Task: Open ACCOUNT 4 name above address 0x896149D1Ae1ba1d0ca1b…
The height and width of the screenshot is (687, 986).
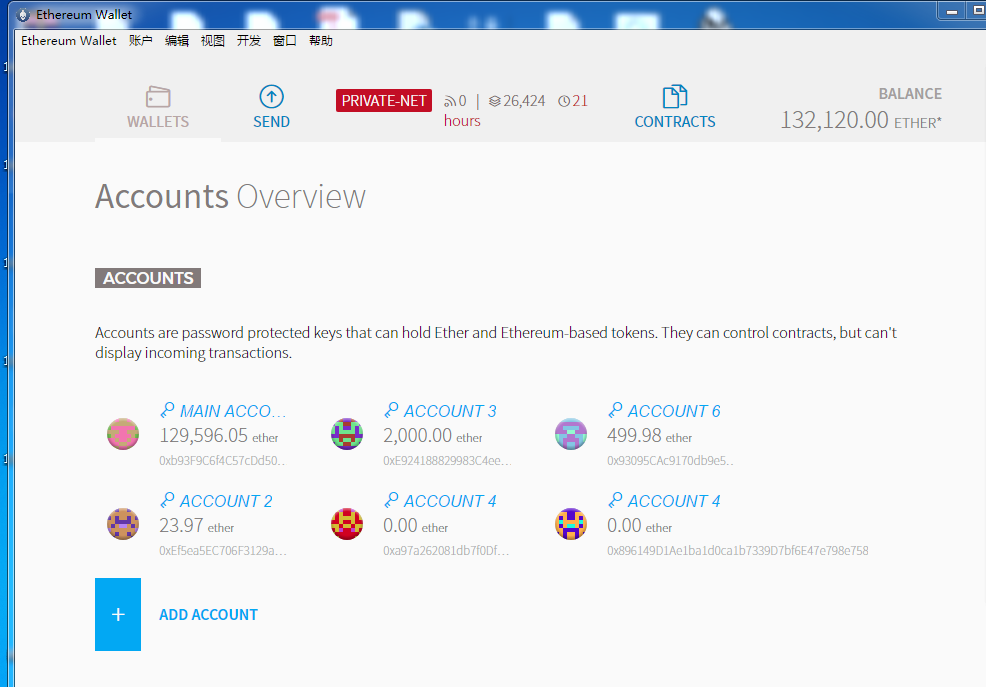Action: point(673,501)
